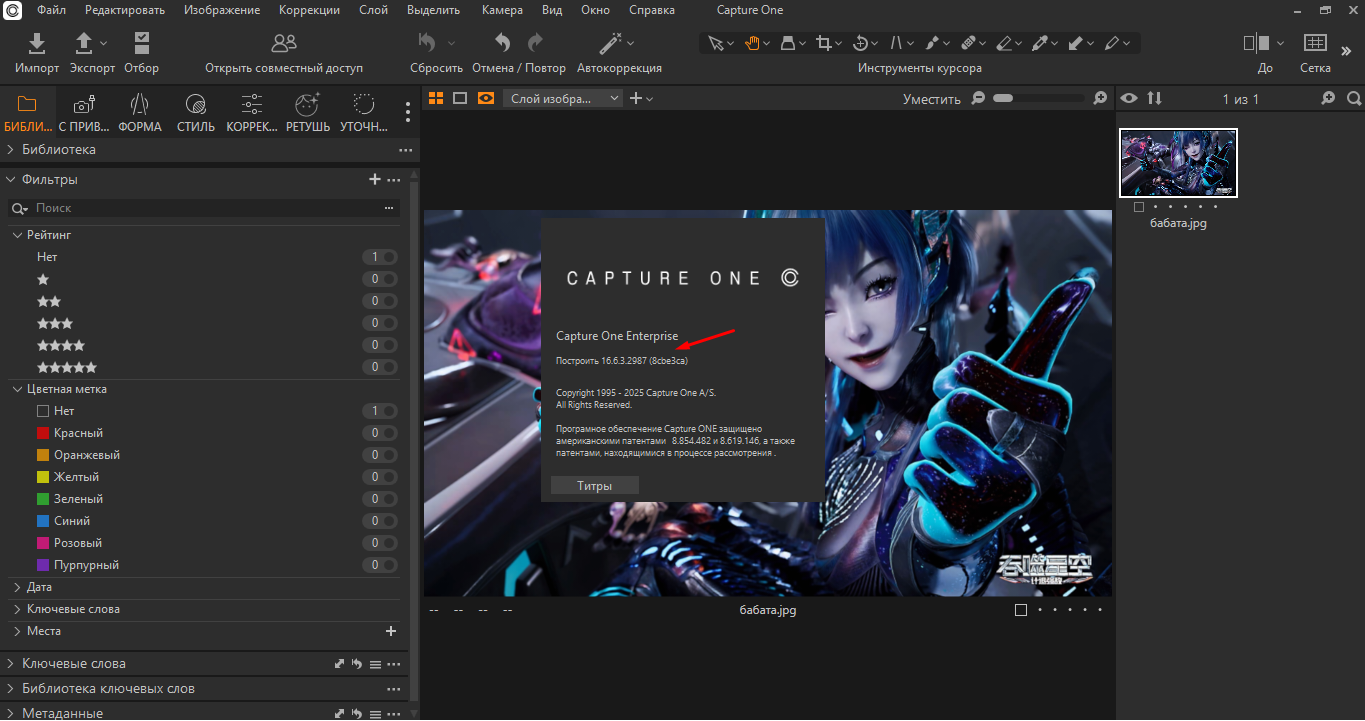This screenshot has height=721, width=1365.
Task: Click the add plus next to Места
Action: tap(391, 631)
